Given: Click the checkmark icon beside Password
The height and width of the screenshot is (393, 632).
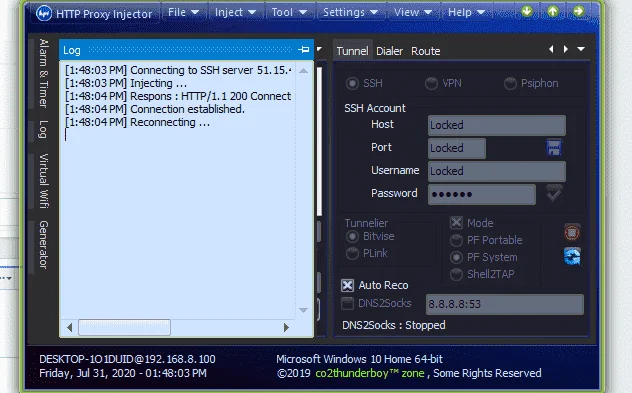Looking at the screenshot, I should click(555, 193).
